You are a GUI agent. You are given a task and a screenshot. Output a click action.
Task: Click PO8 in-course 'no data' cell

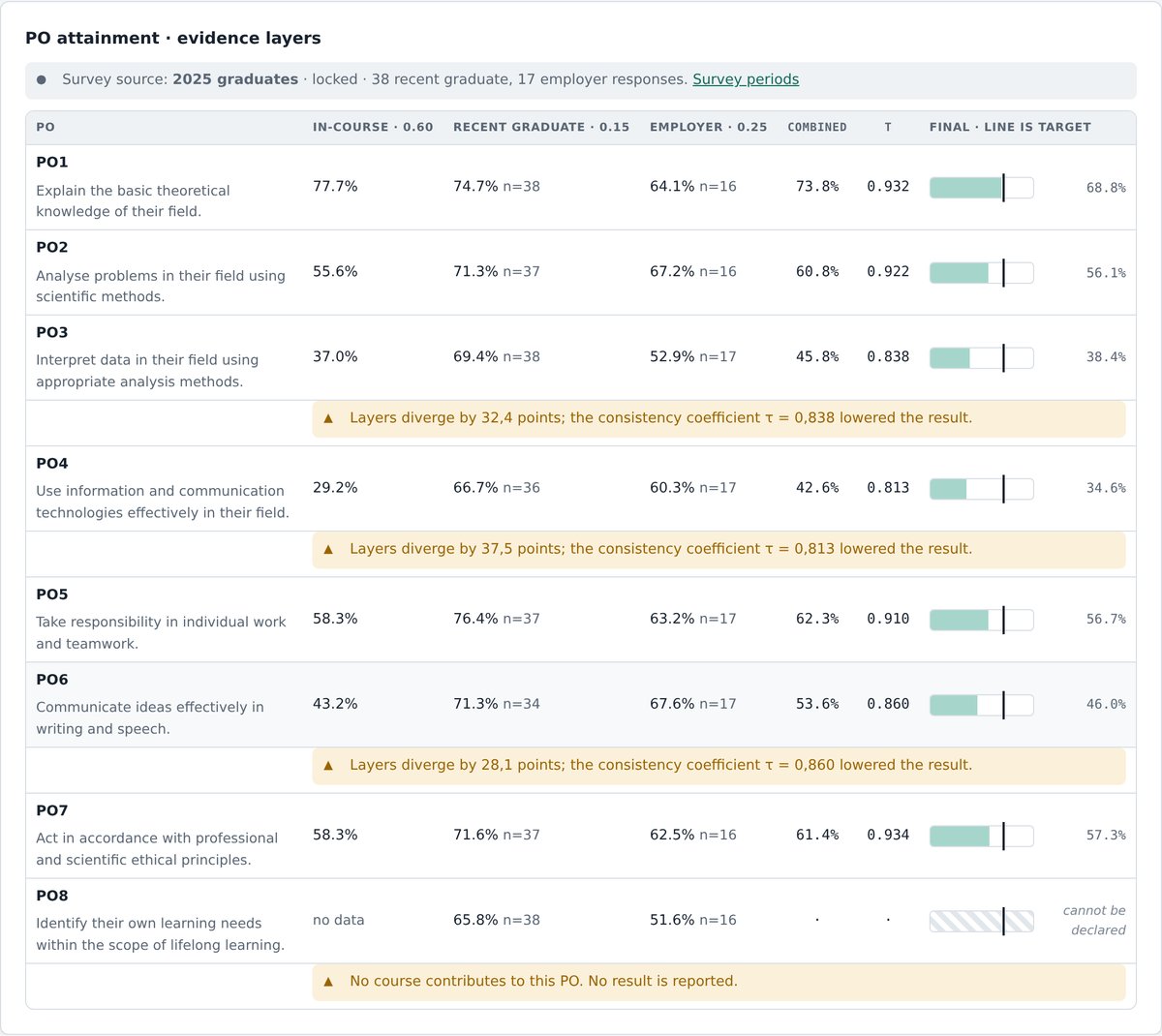pos(339,920)
